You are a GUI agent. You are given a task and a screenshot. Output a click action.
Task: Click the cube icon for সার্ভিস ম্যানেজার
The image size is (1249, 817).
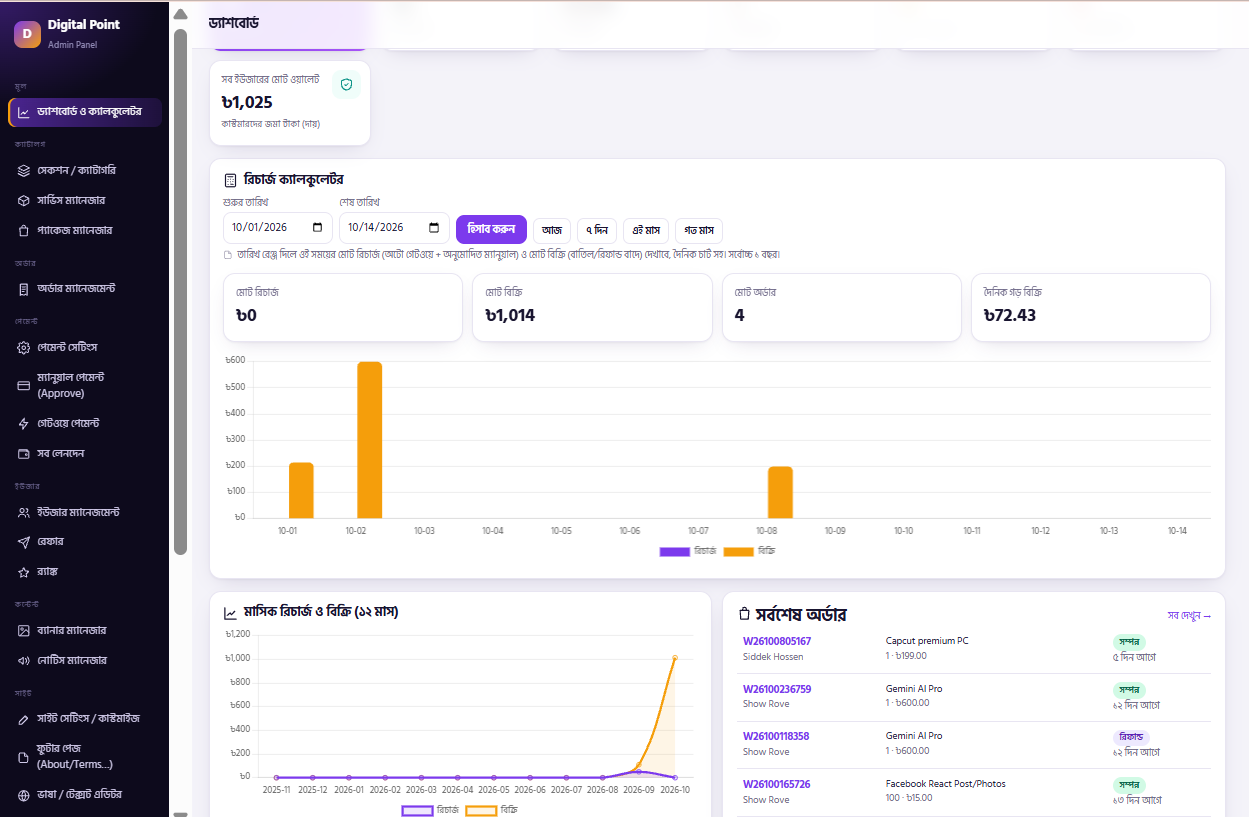(x=24, y=201)
